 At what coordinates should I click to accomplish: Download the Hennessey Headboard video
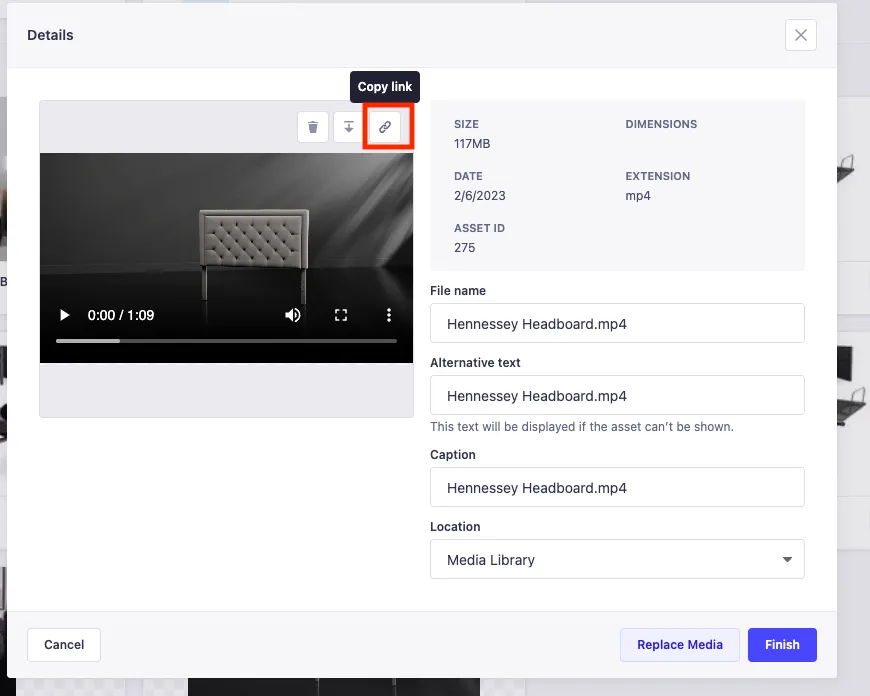(x=349, y=127)
